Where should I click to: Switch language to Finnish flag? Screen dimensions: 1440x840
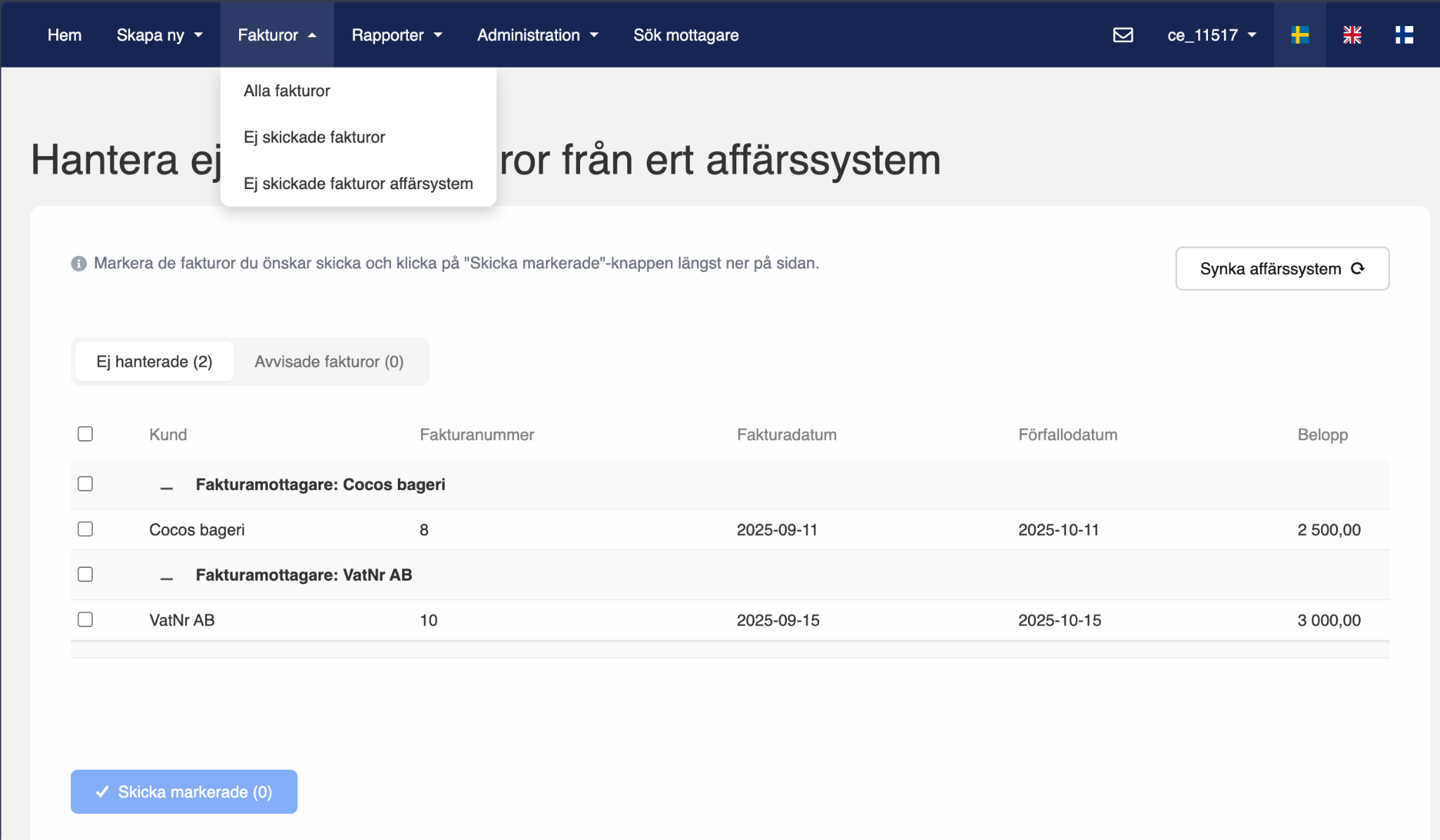tap(1404, 34)
